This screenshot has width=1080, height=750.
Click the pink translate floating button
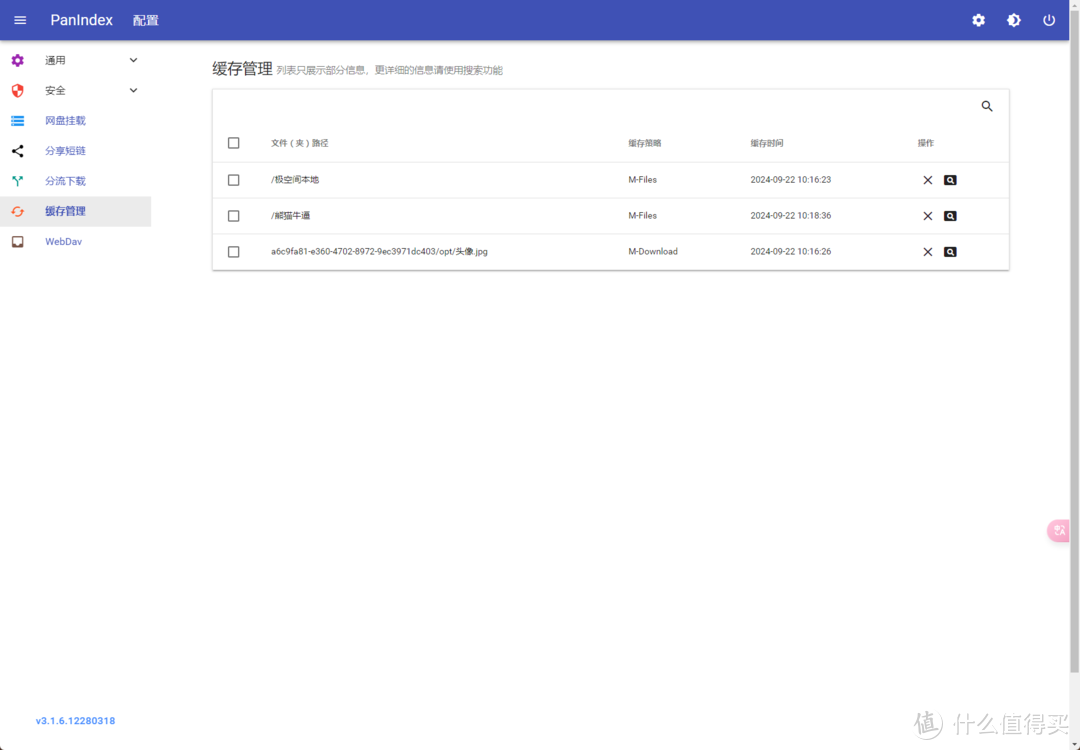pos(1059,531)
